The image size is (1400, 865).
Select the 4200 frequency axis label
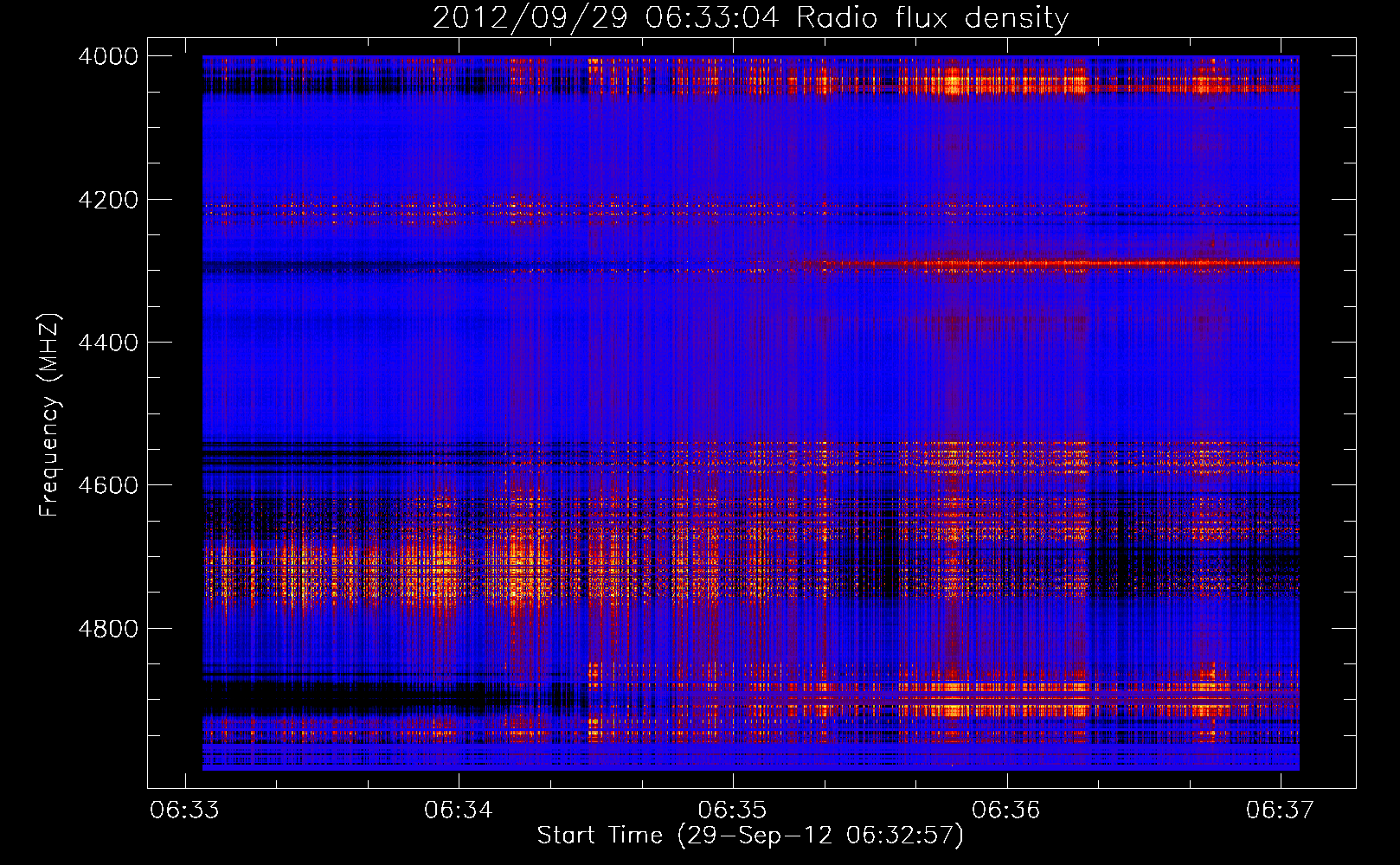(x=108, y=199)
